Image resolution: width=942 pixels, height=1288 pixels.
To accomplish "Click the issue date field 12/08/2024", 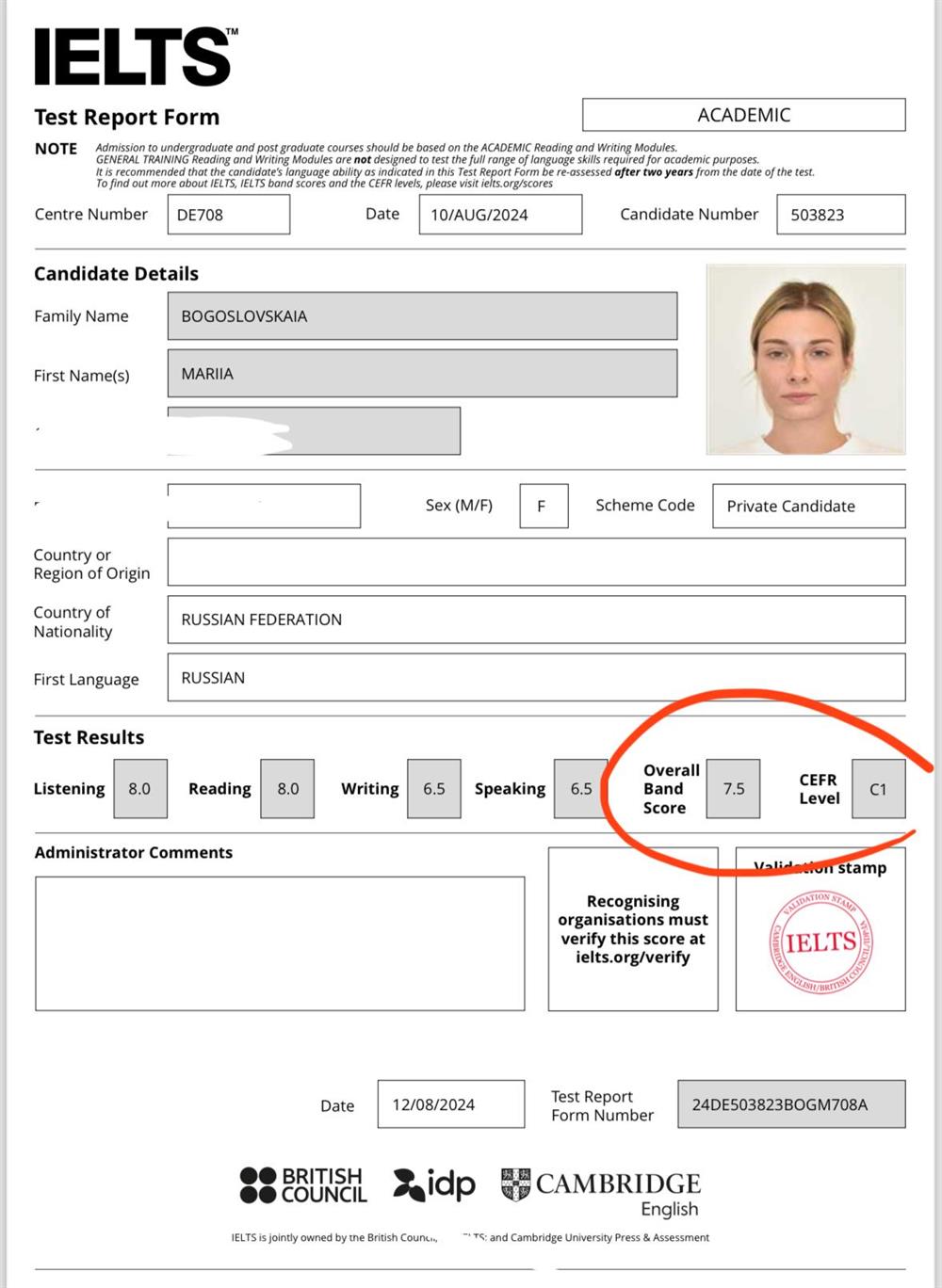I will pos(451,1104).
